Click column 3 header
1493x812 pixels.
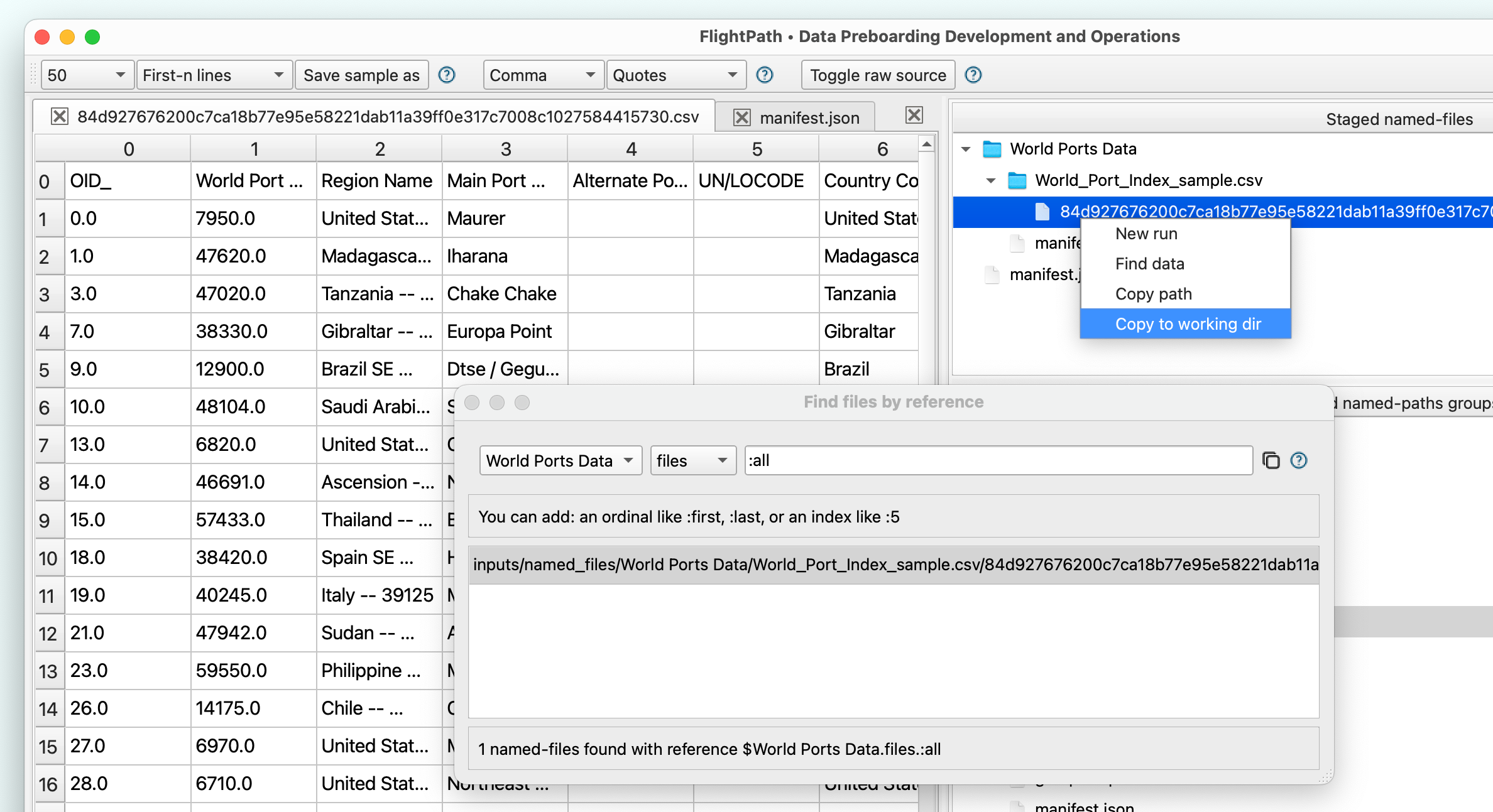(x=505, y=149)
